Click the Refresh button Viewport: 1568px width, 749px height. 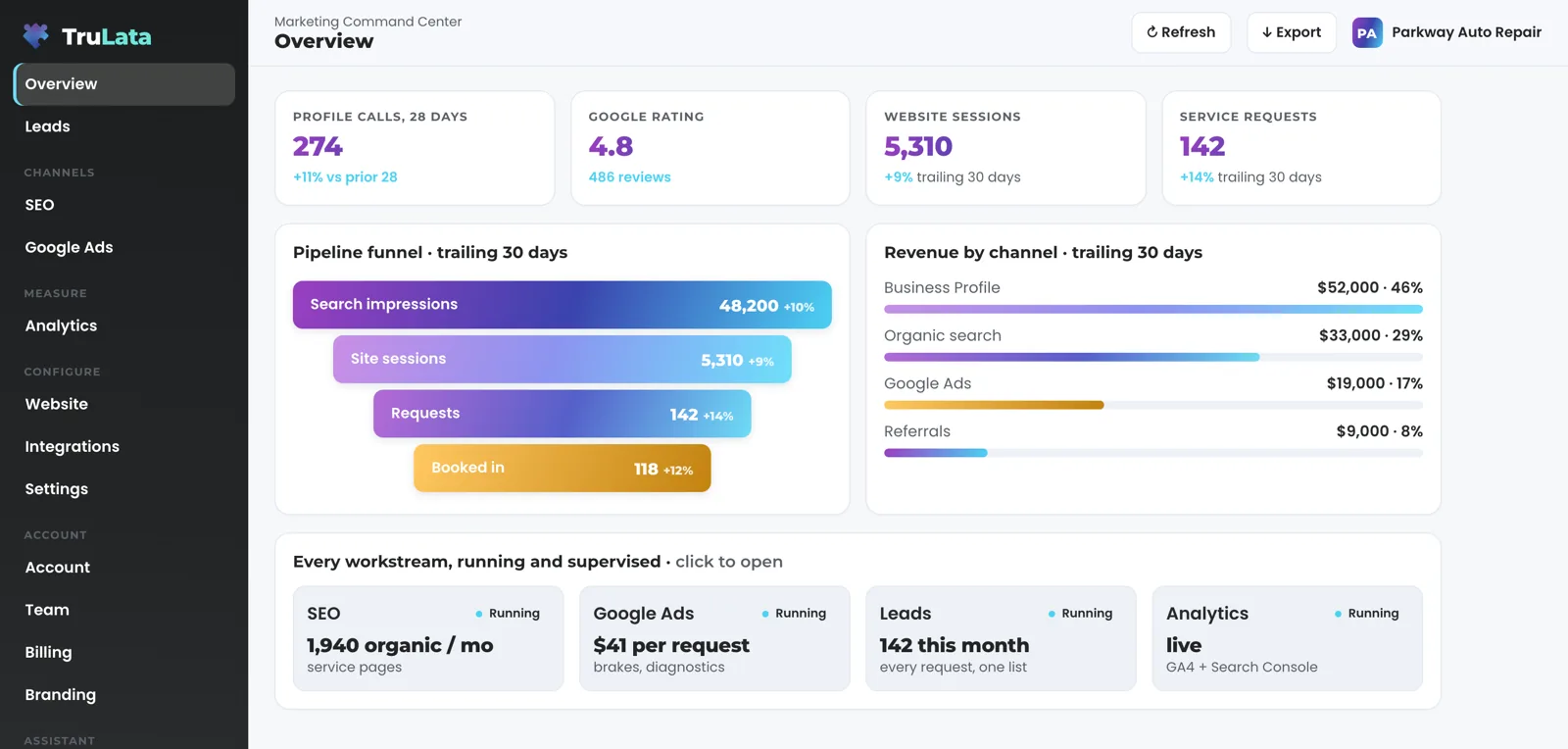[1181, 32]
